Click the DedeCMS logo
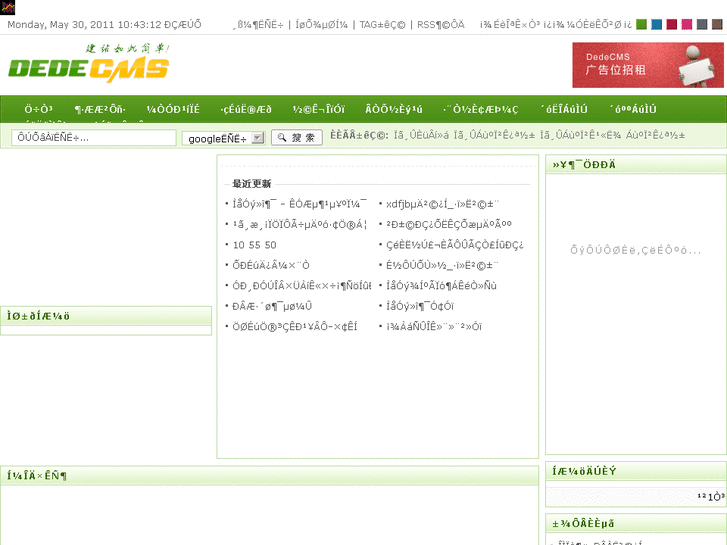Image resolution: width=727 pixels, height=545 pixels. [x=89, y=64]
